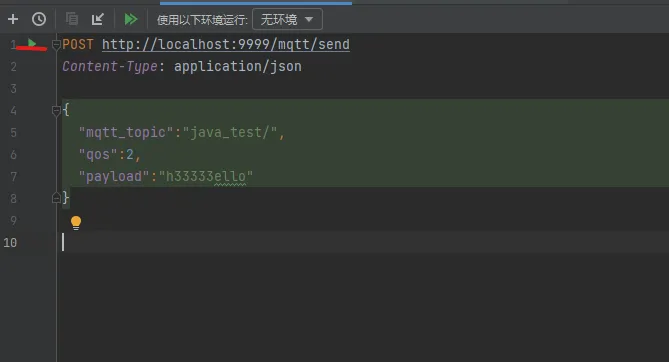Click the "java_test/" value

pos(230,132)
